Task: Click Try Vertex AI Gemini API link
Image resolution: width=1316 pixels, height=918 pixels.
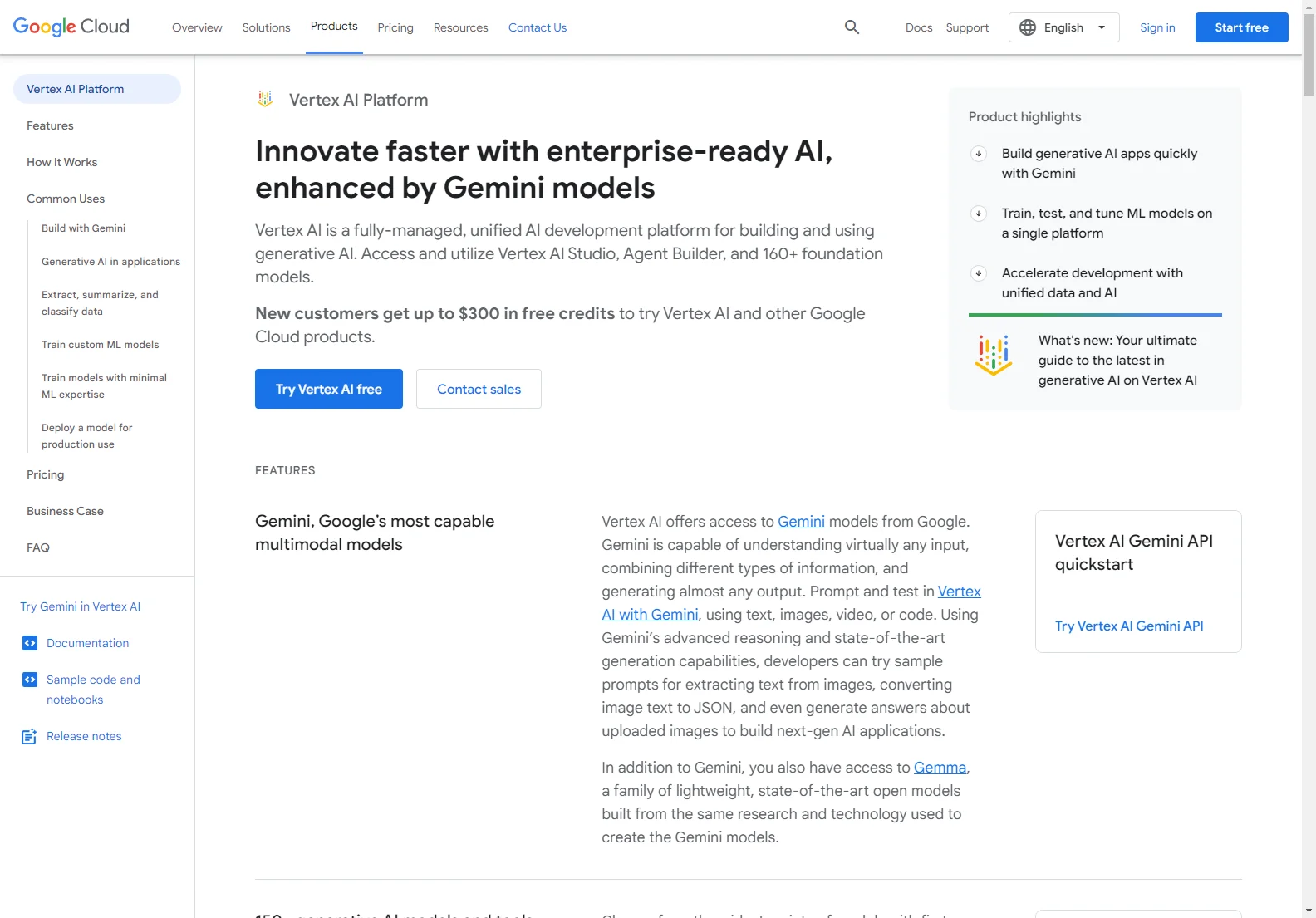Action: (1129, 626)
